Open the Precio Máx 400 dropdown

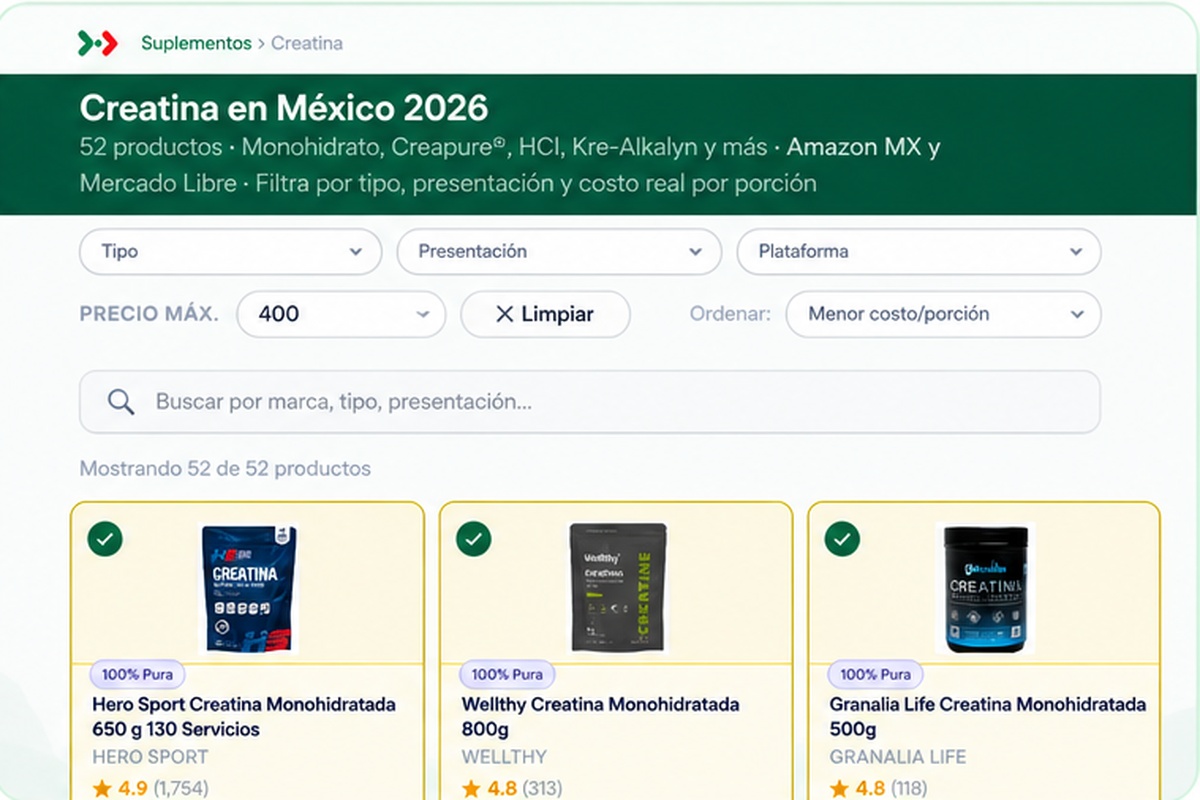coord(341,314)
